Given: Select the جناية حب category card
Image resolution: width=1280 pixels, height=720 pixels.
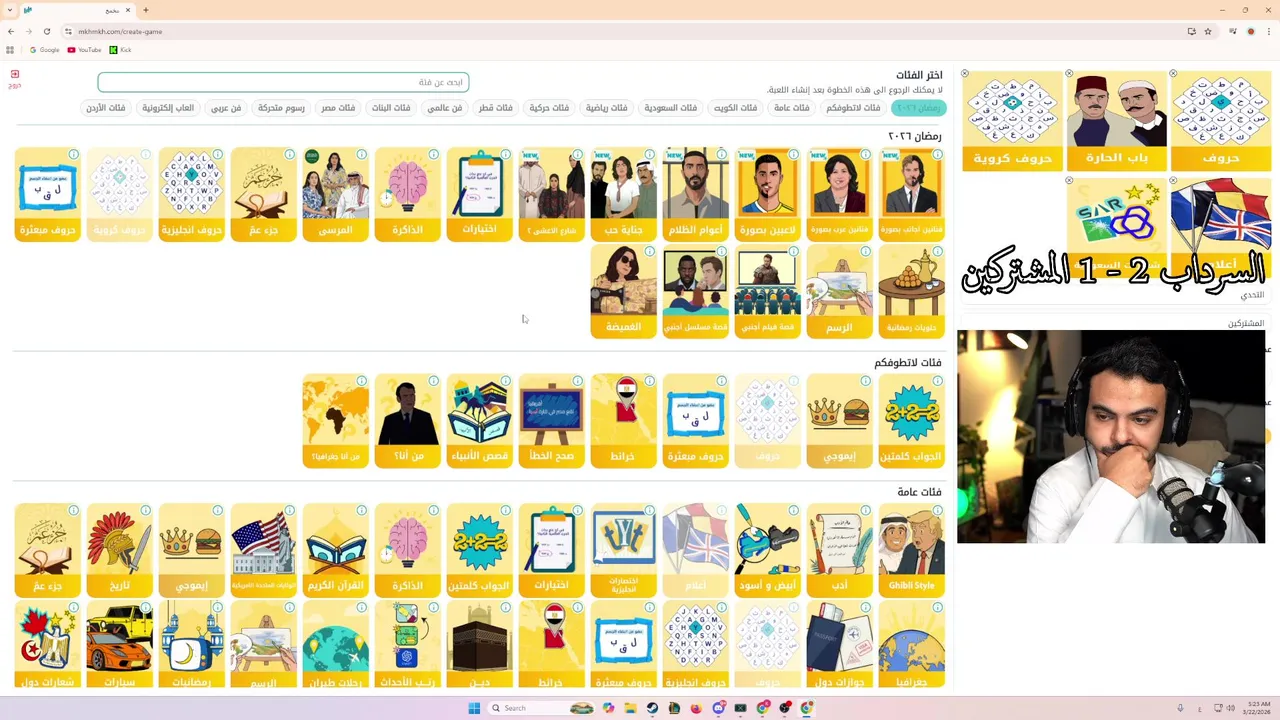Looking at the screenshot, I should pos(623,195).
